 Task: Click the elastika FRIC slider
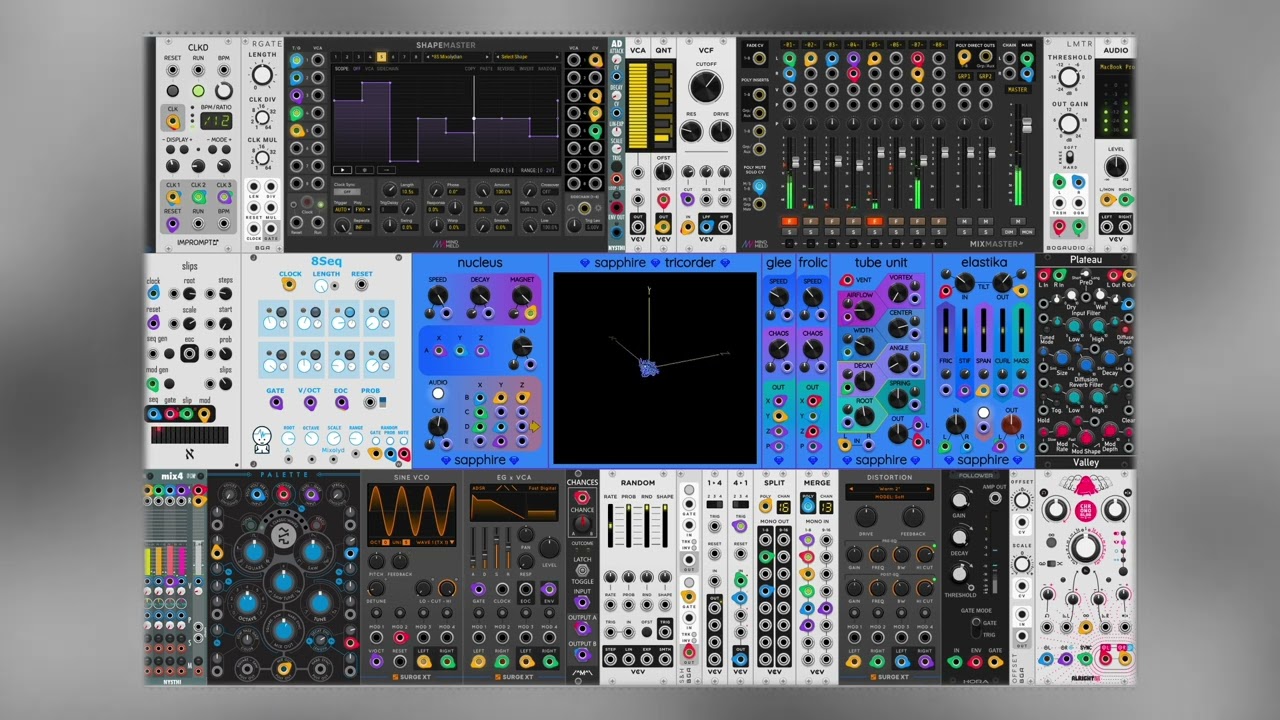point(946,330)
